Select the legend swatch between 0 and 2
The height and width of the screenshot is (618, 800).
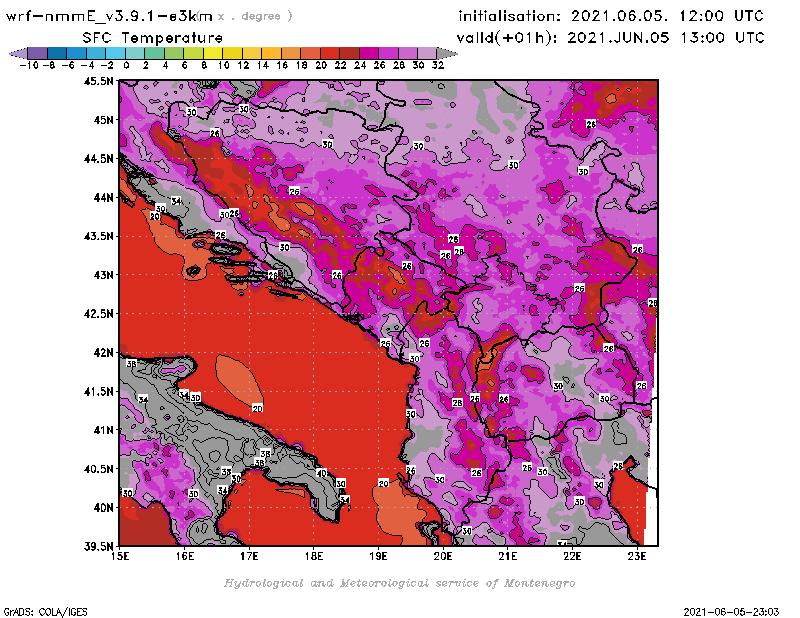[x=135, y=53]
